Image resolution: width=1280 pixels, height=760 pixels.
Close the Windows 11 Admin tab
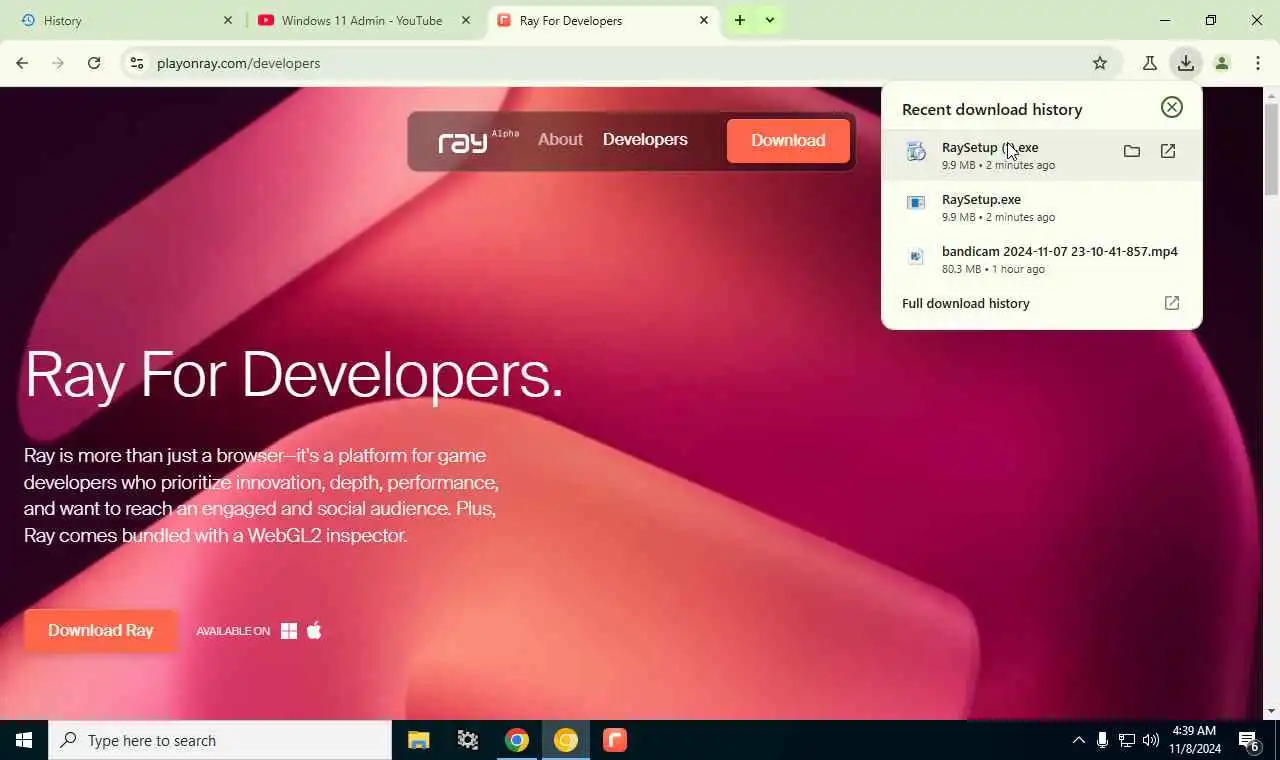(x=465, y=20)
